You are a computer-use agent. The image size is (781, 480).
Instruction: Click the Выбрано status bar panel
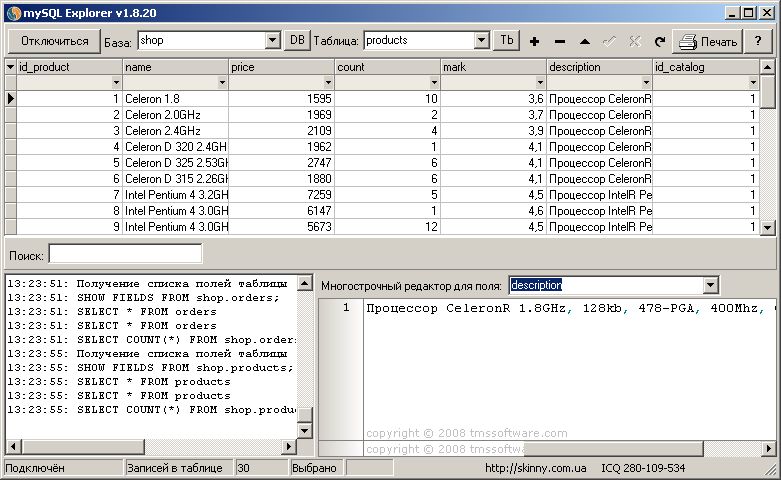click(x=317, y=468)
